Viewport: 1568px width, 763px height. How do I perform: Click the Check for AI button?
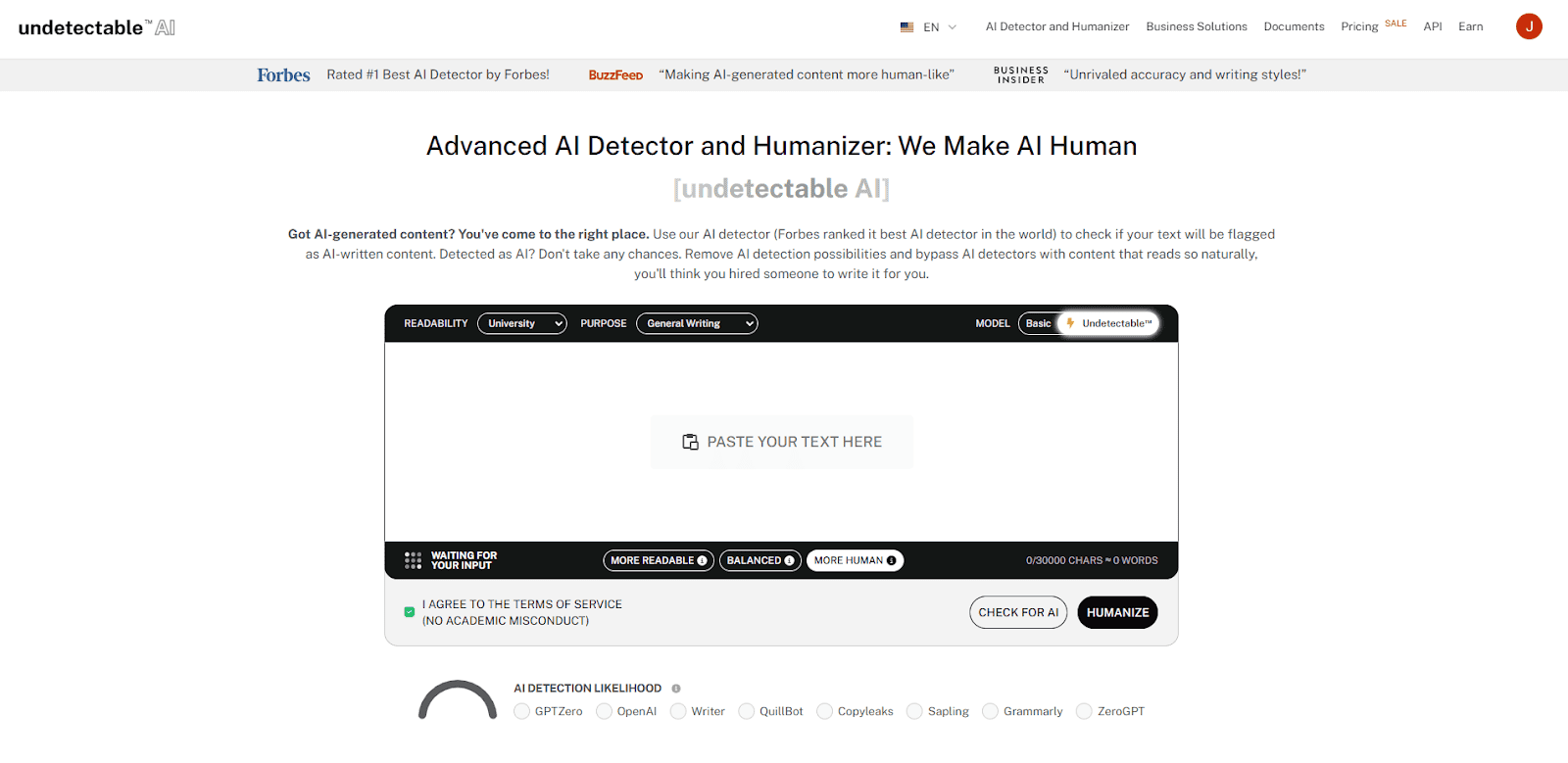[x=1018, y=612]
